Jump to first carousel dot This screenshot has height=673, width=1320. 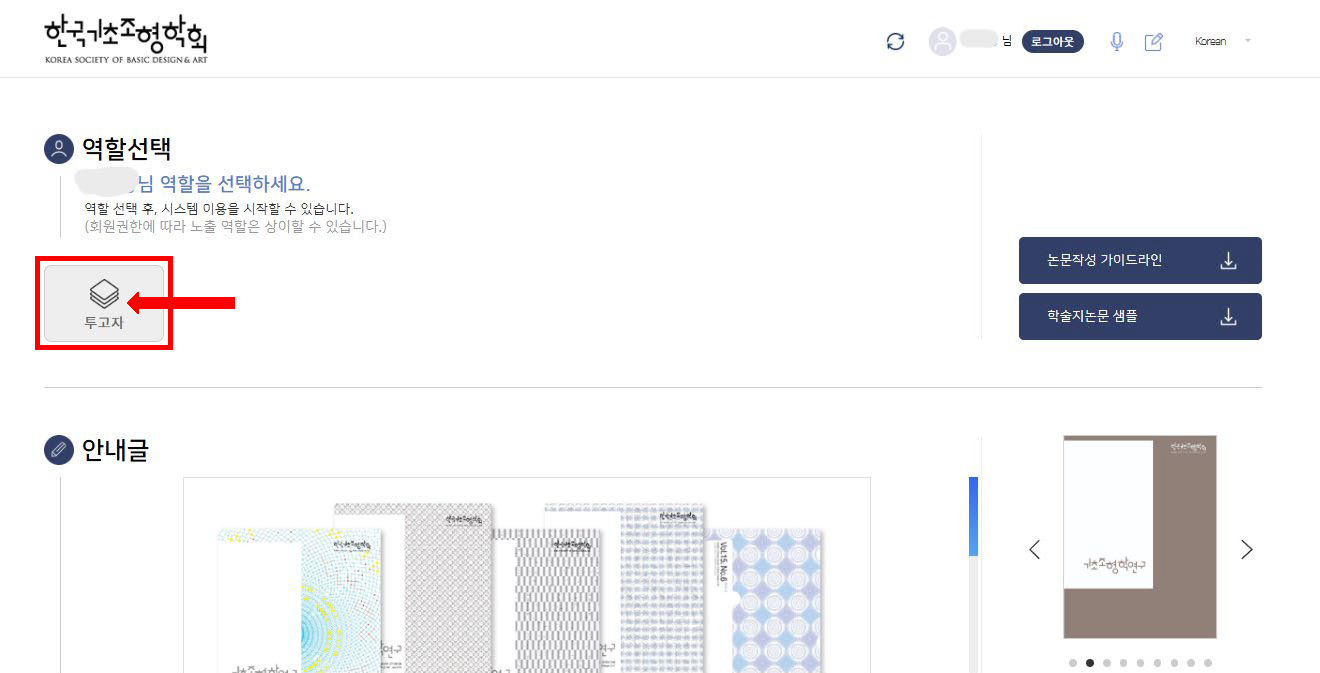[x=1073, y=662]
